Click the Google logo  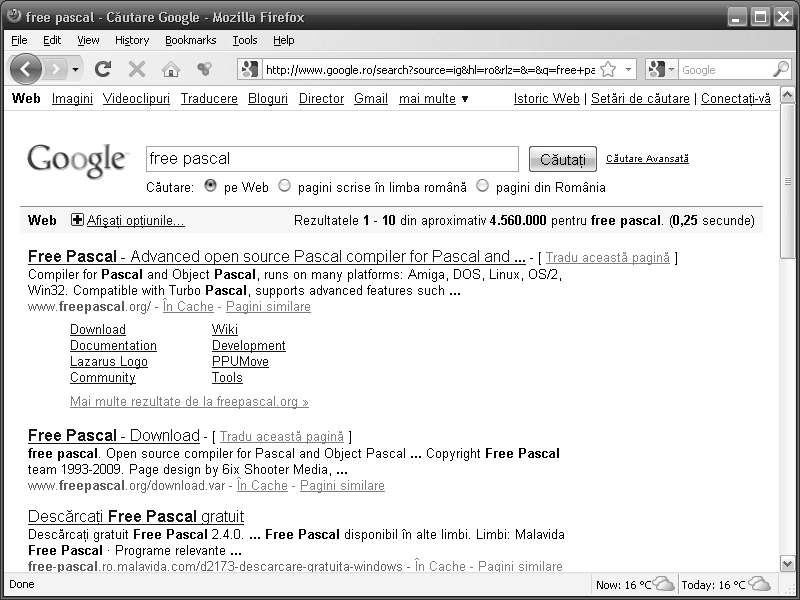coord(77,161)
